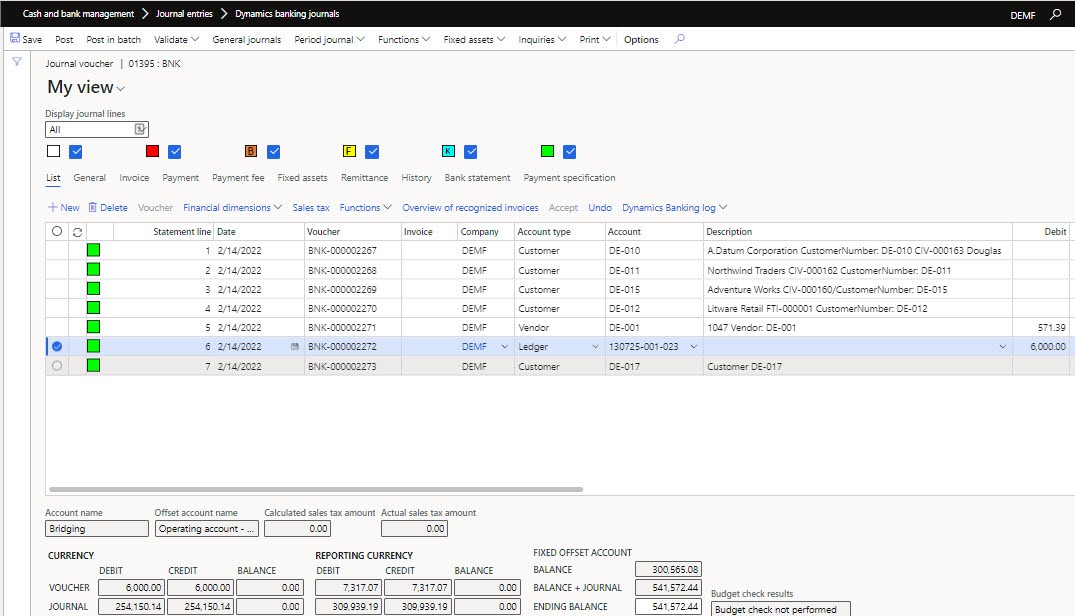Uncheck the checkbox next to the red swatch
Screen dimensions: 1075x616
click(x=175, y=152)
